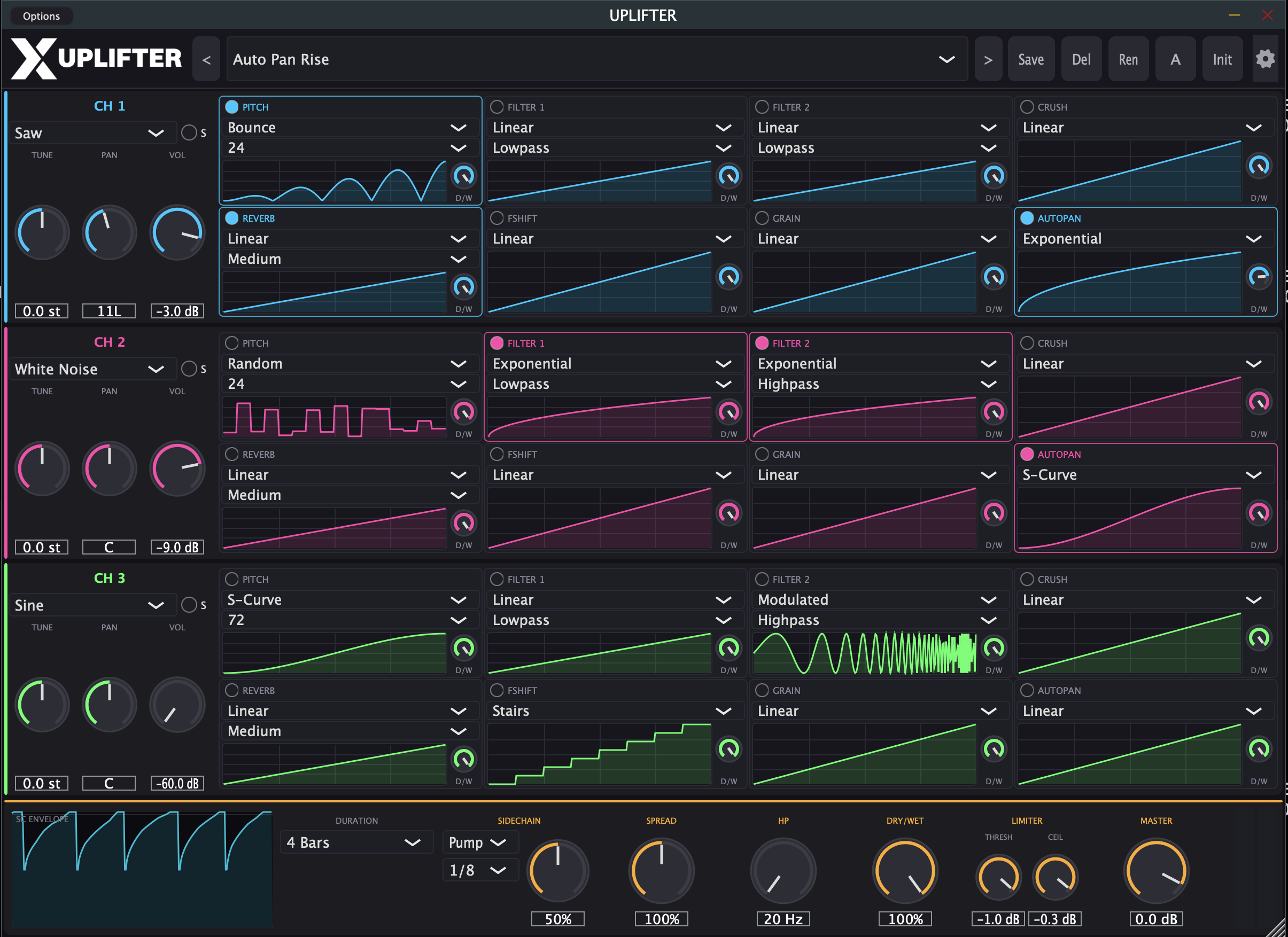Click the Del preset button
The width and height of the screenshot is (1288, 937).
1081,59
